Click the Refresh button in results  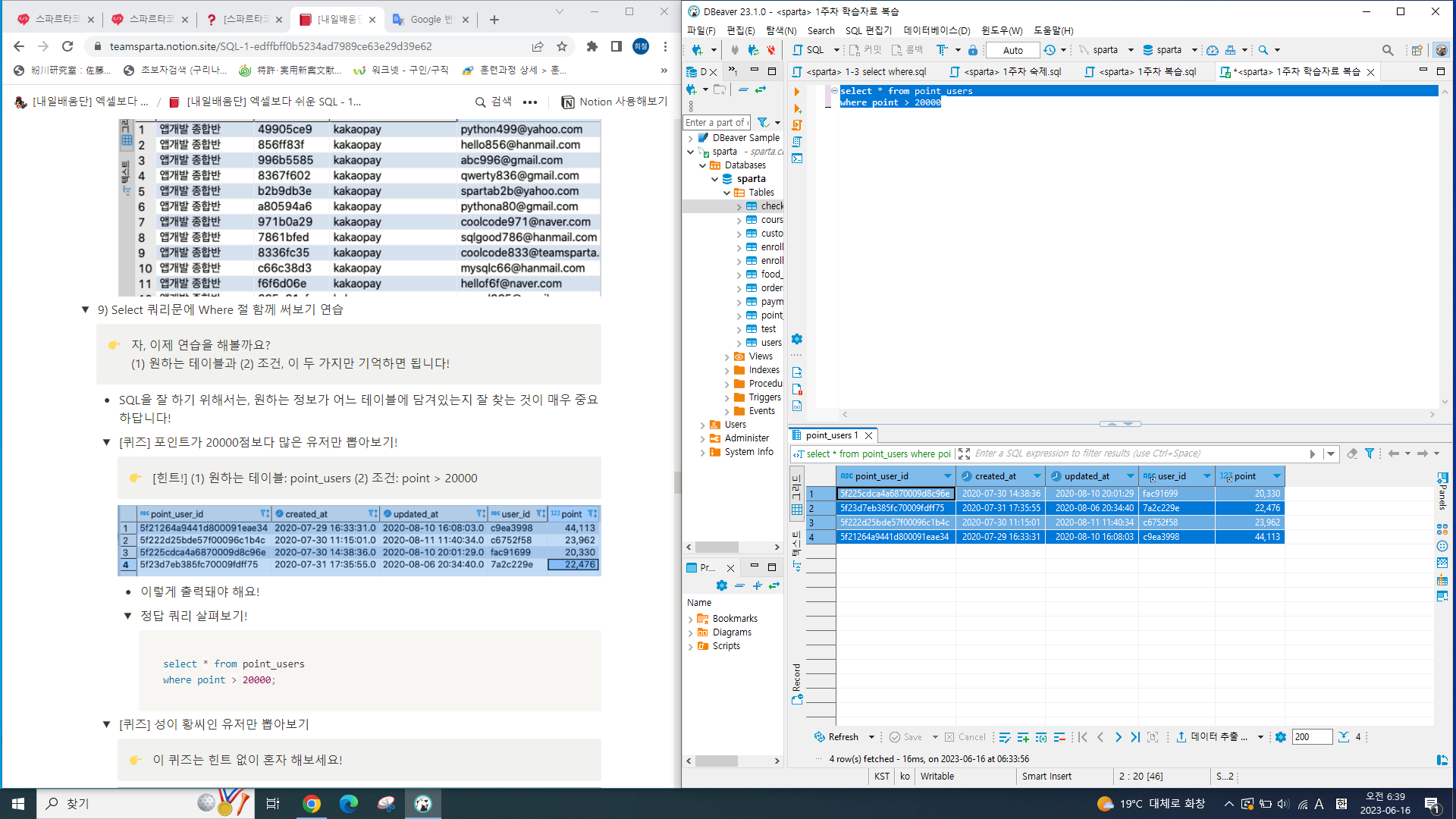836,737
